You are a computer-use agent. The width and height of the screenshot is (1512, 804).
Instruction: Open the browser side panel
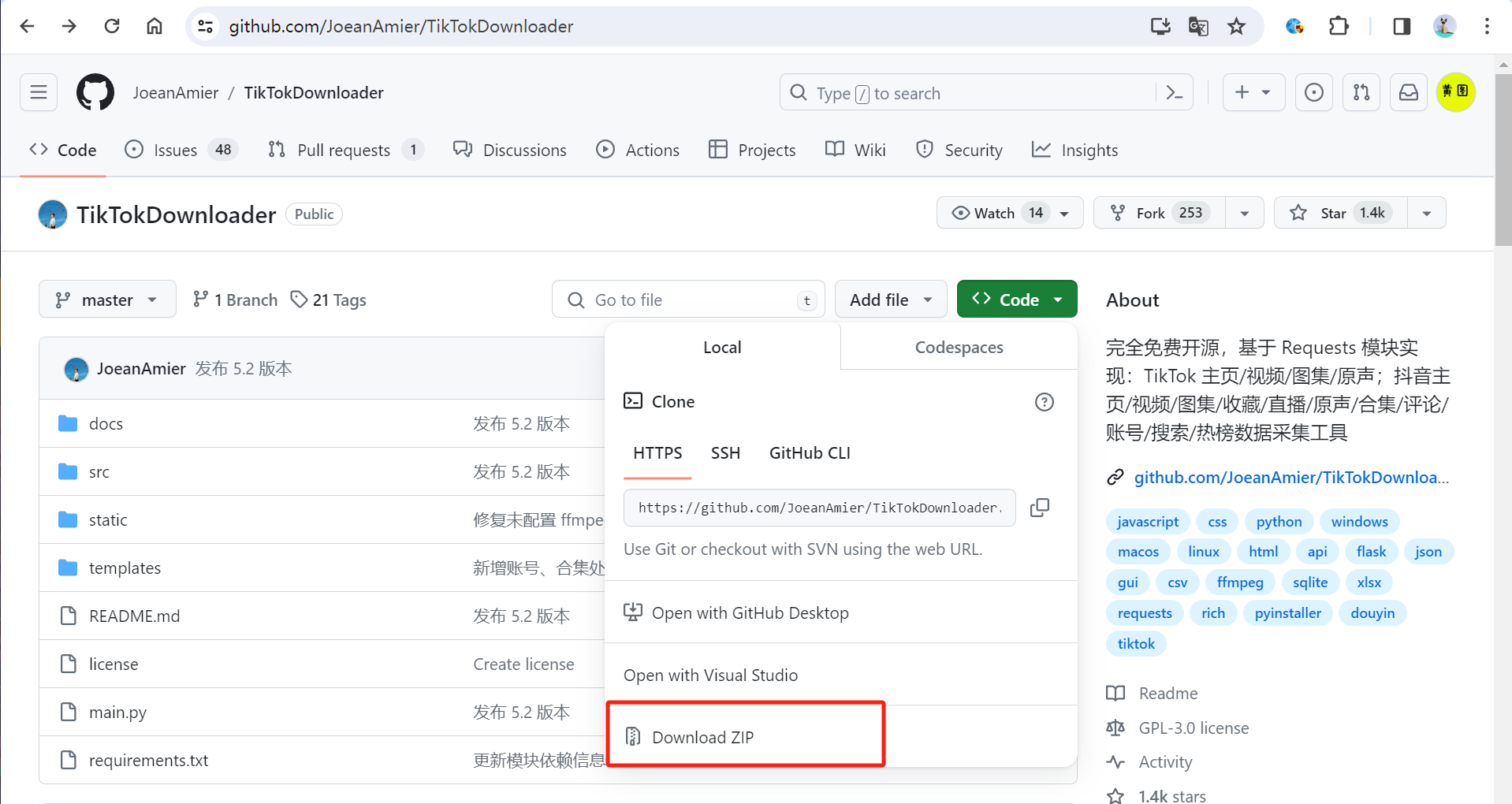click(x=1402, y=26)
